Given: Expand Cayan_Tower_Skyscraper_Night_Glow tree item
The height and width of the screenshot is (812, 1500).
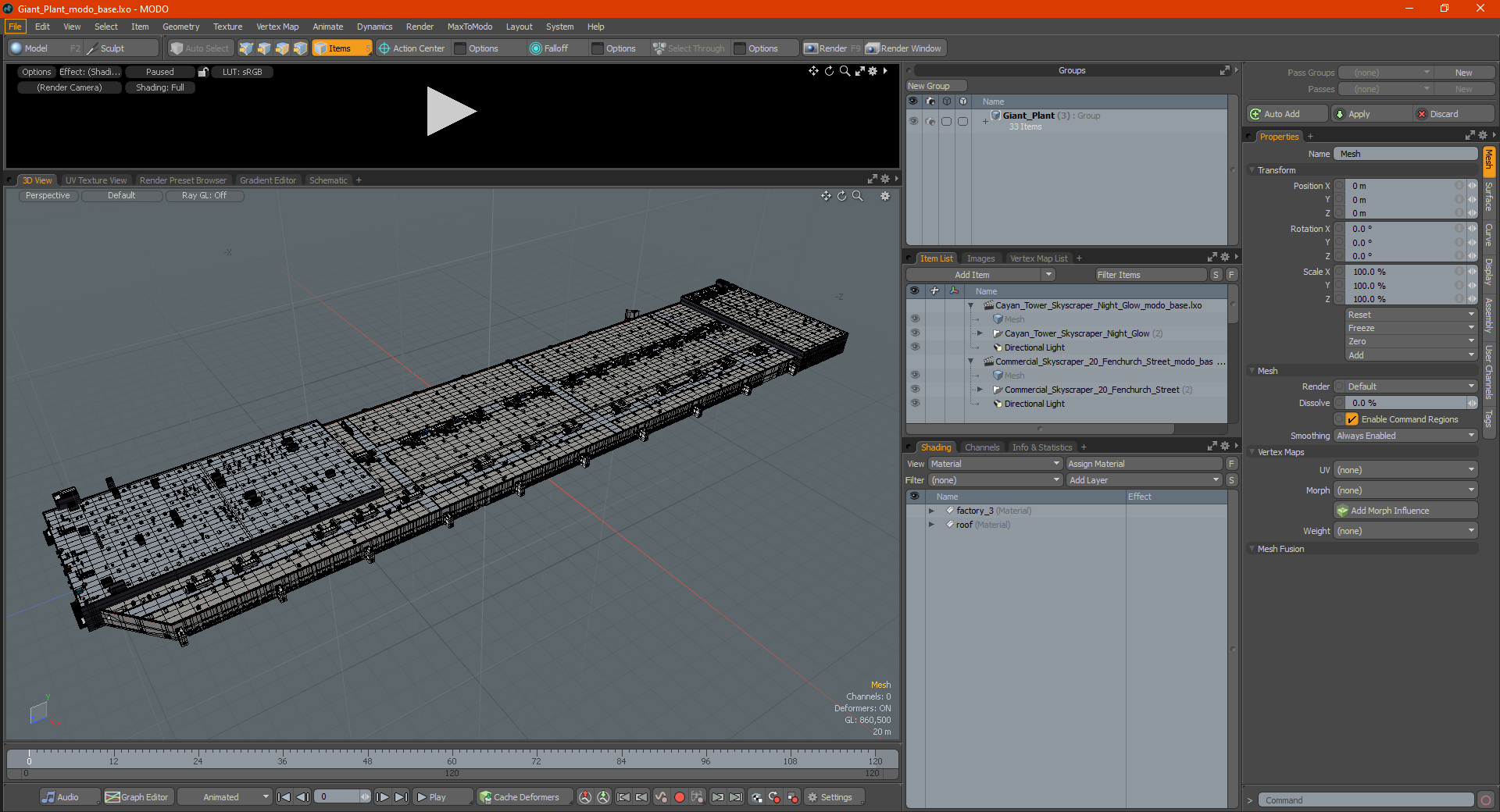Looking at the screenshot, I should (x=980, y=333).
